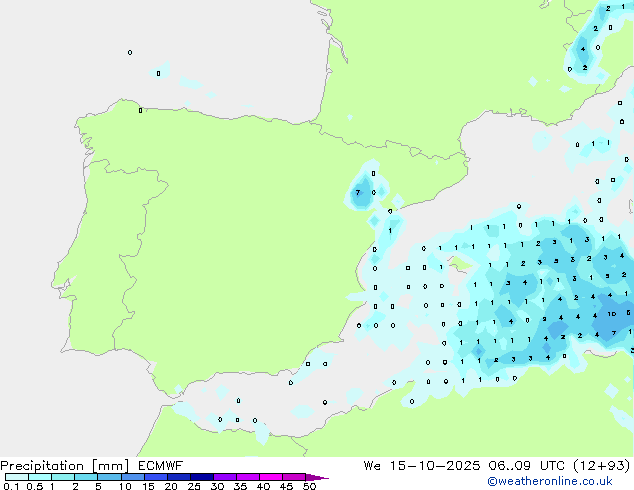Pick the 40–45 mm magenta swatch
The image size is (634, 490).
point(271,477)
